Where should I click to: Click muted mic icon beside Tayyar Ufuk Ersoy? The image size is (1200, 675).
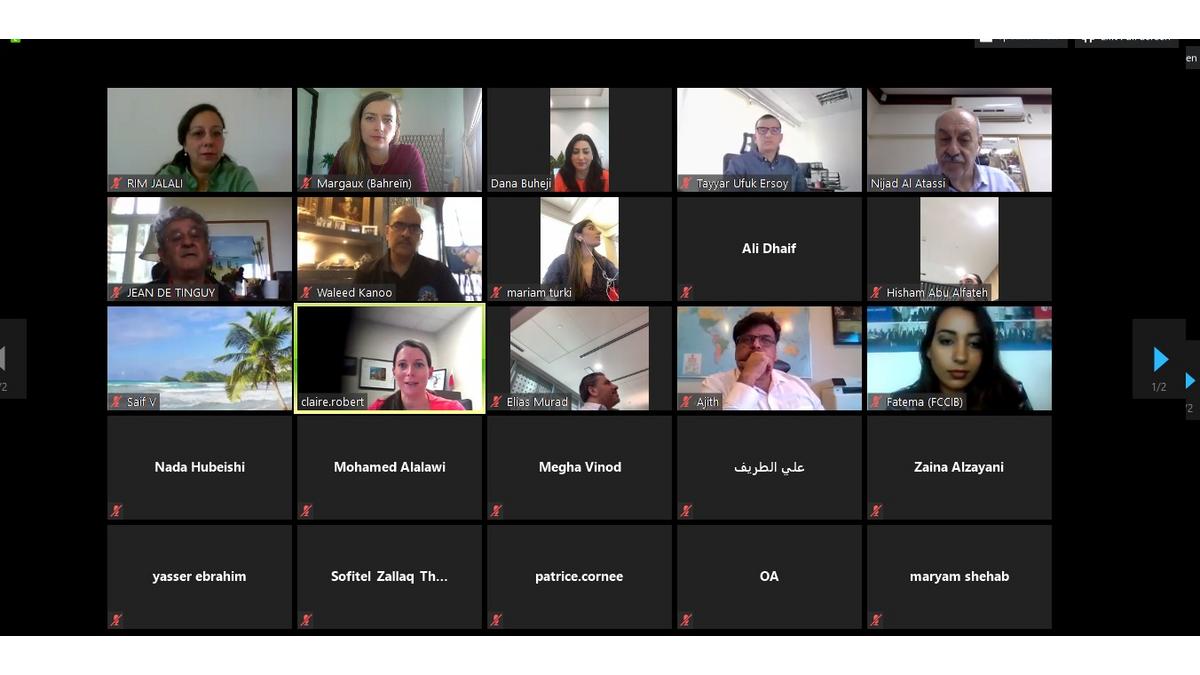tap(686, 184)
